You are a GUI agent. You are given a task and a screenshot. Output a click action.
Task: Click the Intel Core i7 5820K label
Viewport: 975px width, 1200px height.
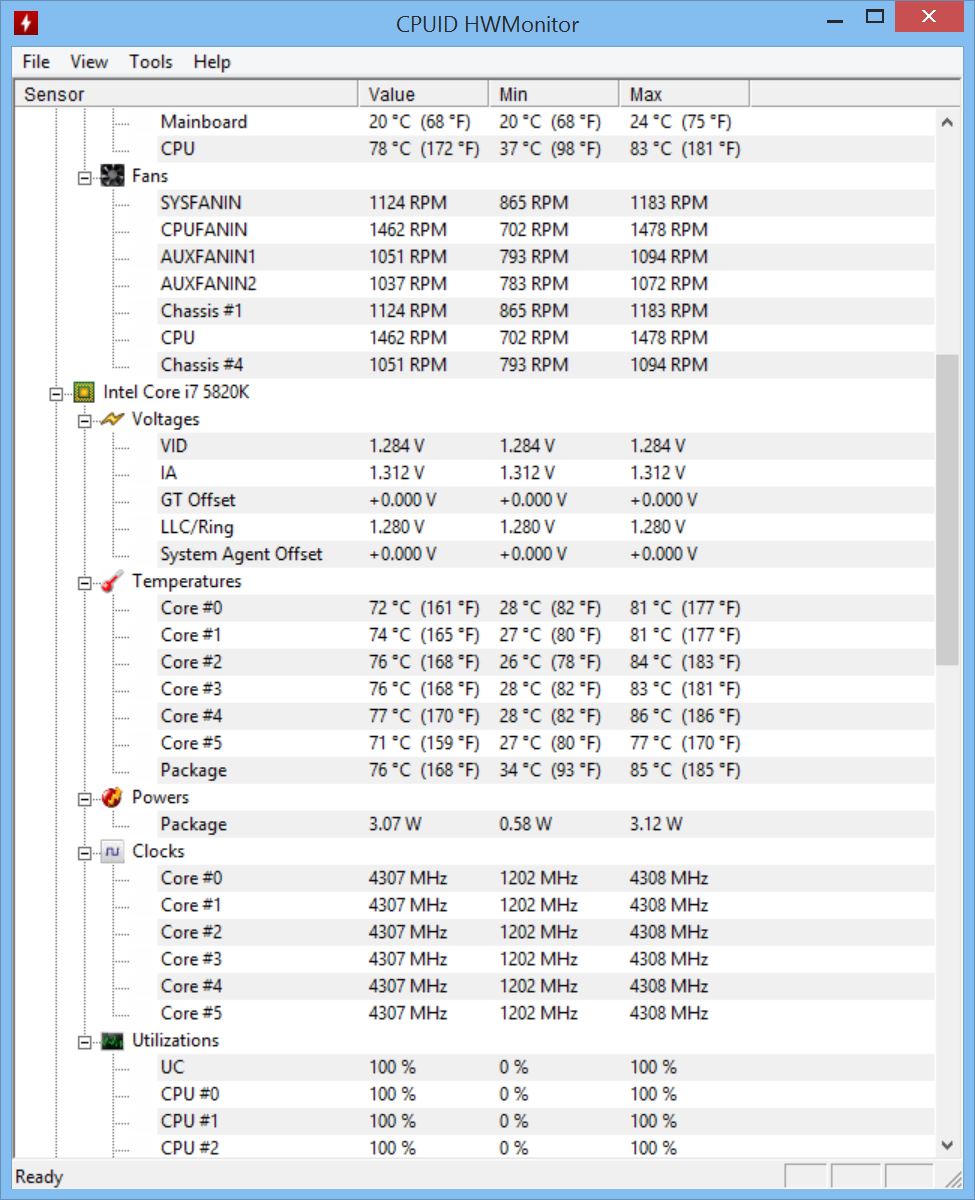[x=176, y=392]
